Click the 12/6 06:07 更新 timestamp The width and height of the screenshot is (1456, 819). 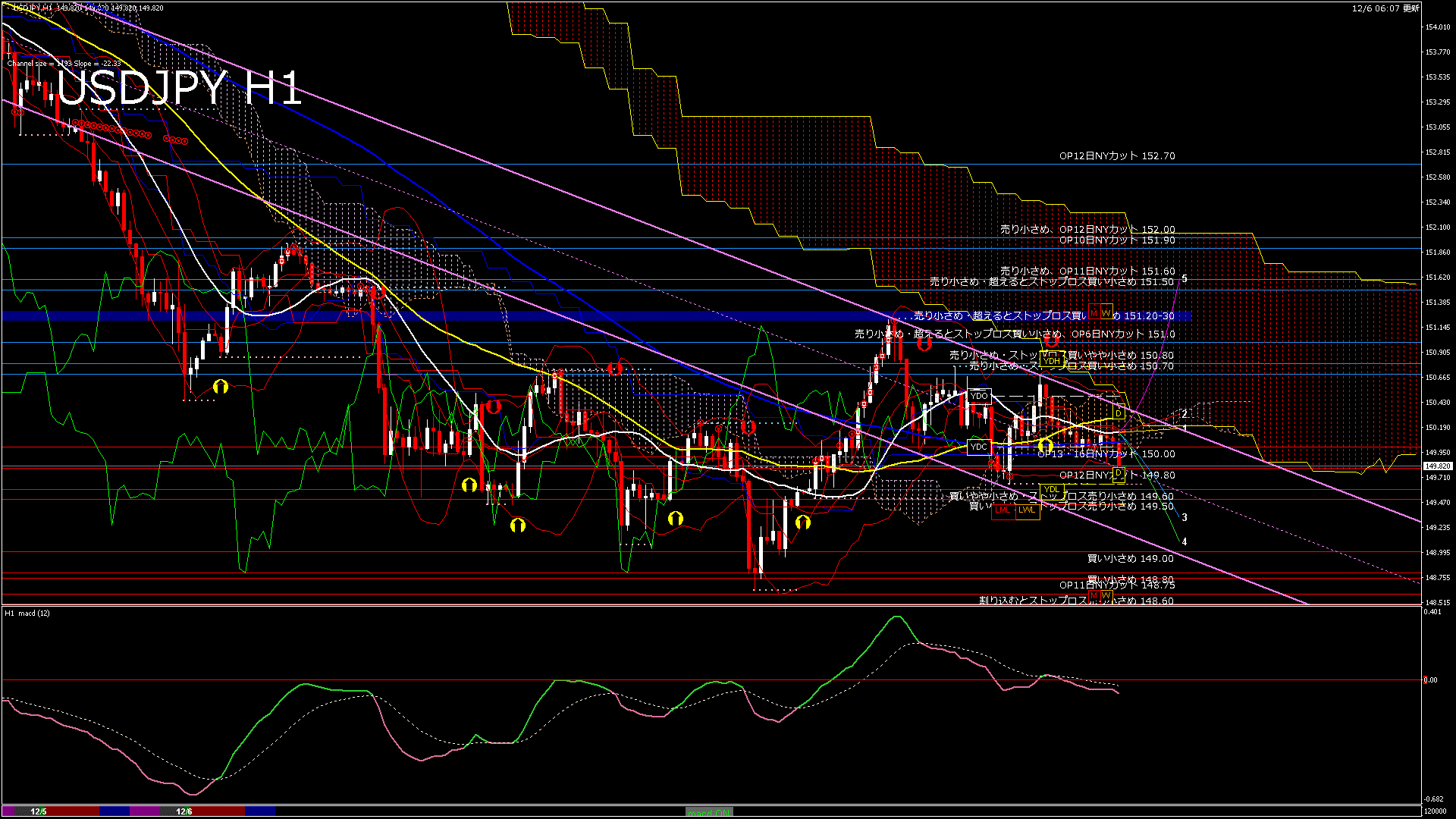[x=1385, y=8]
